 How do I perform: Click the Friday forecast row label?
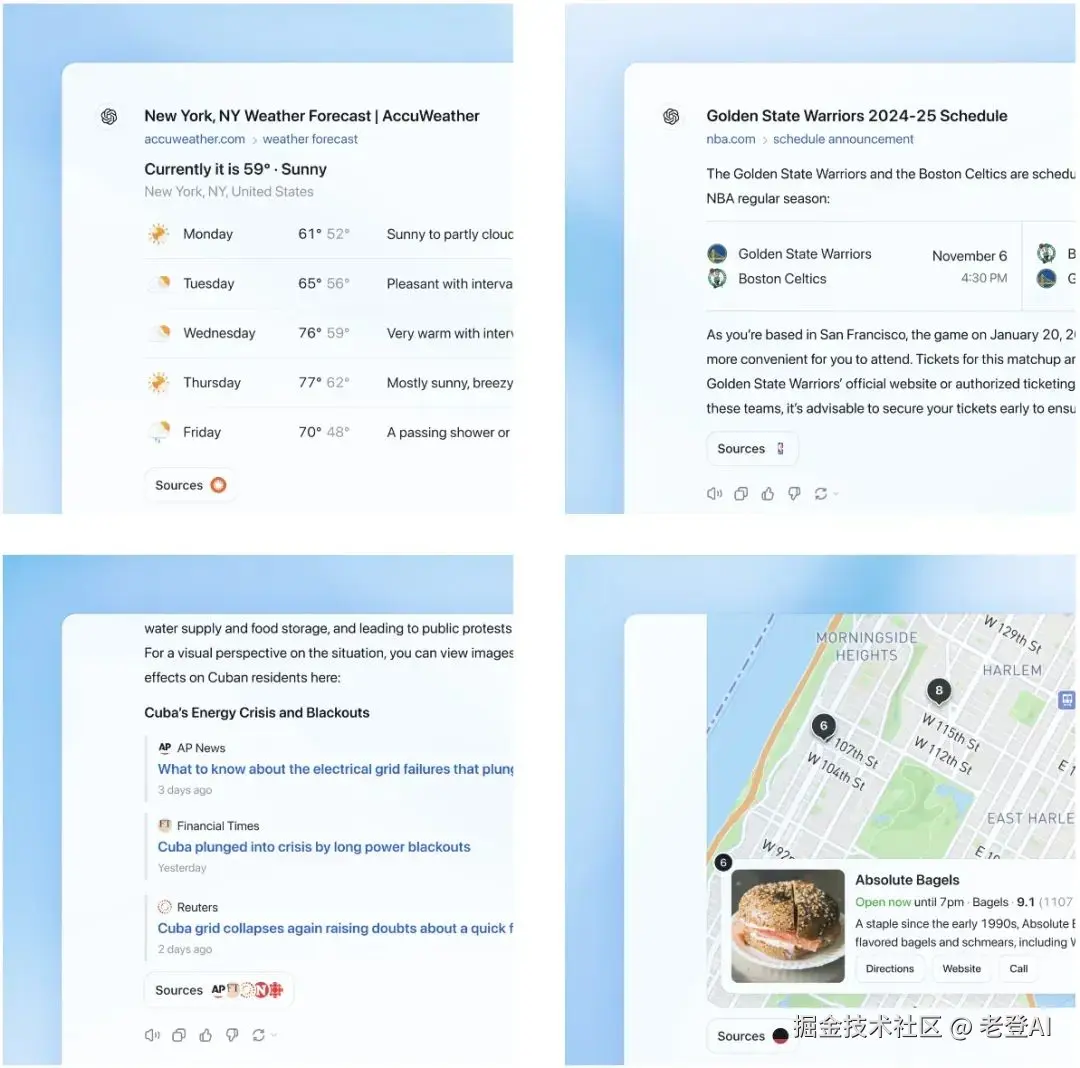click(202, 432)
